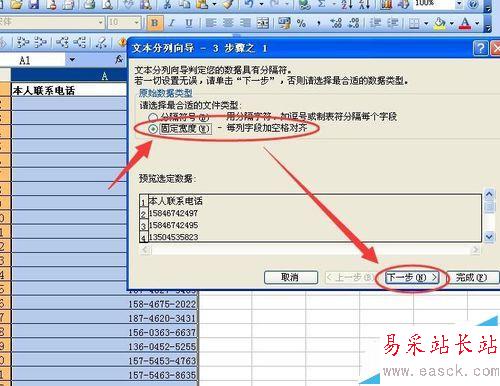This screenshot has width=500, height=386.
Task: Click preview scrollbar down arrow
Action: click(x=489, y=237)
